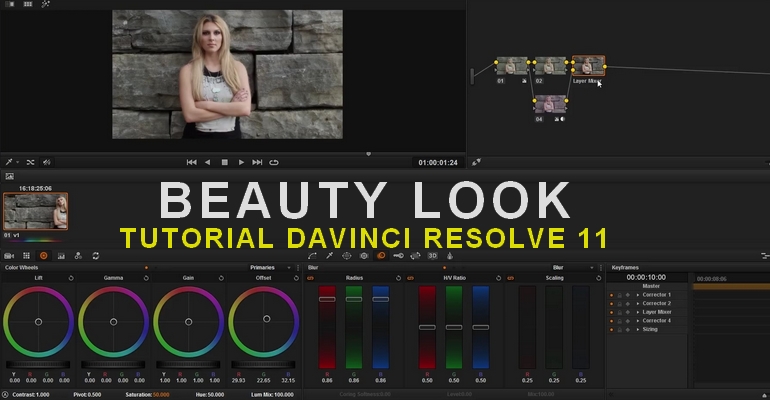Viewport: 770px width, 400px height.
Task: Switch to single viewer layout icon
Action: [x=9, y=4]
